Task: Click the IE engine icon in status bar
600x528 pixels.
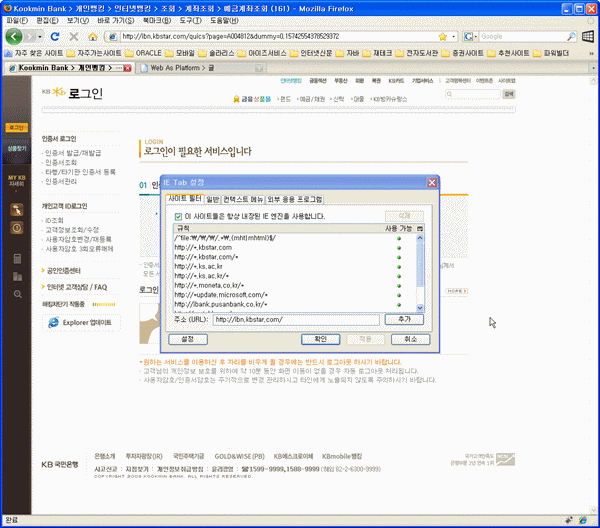Action: 583,520
